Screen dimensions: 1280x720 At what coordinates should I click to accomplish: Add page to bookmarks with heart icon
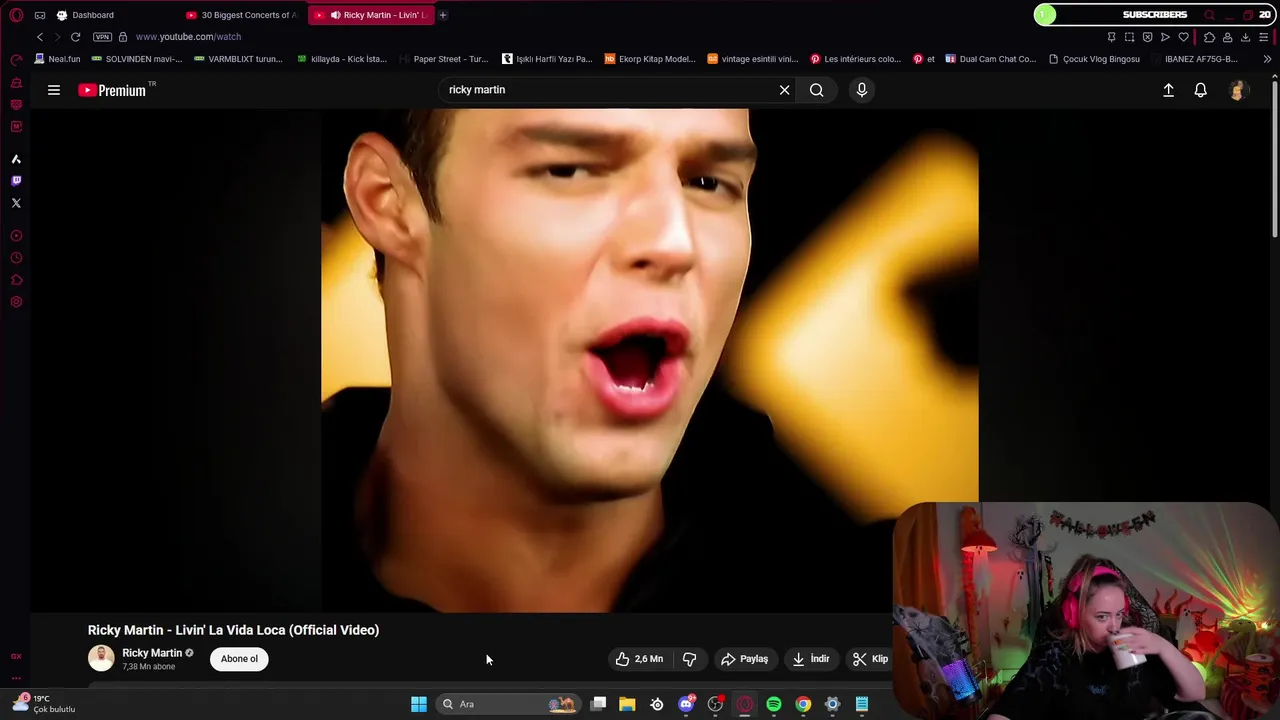pos(1184,37)
